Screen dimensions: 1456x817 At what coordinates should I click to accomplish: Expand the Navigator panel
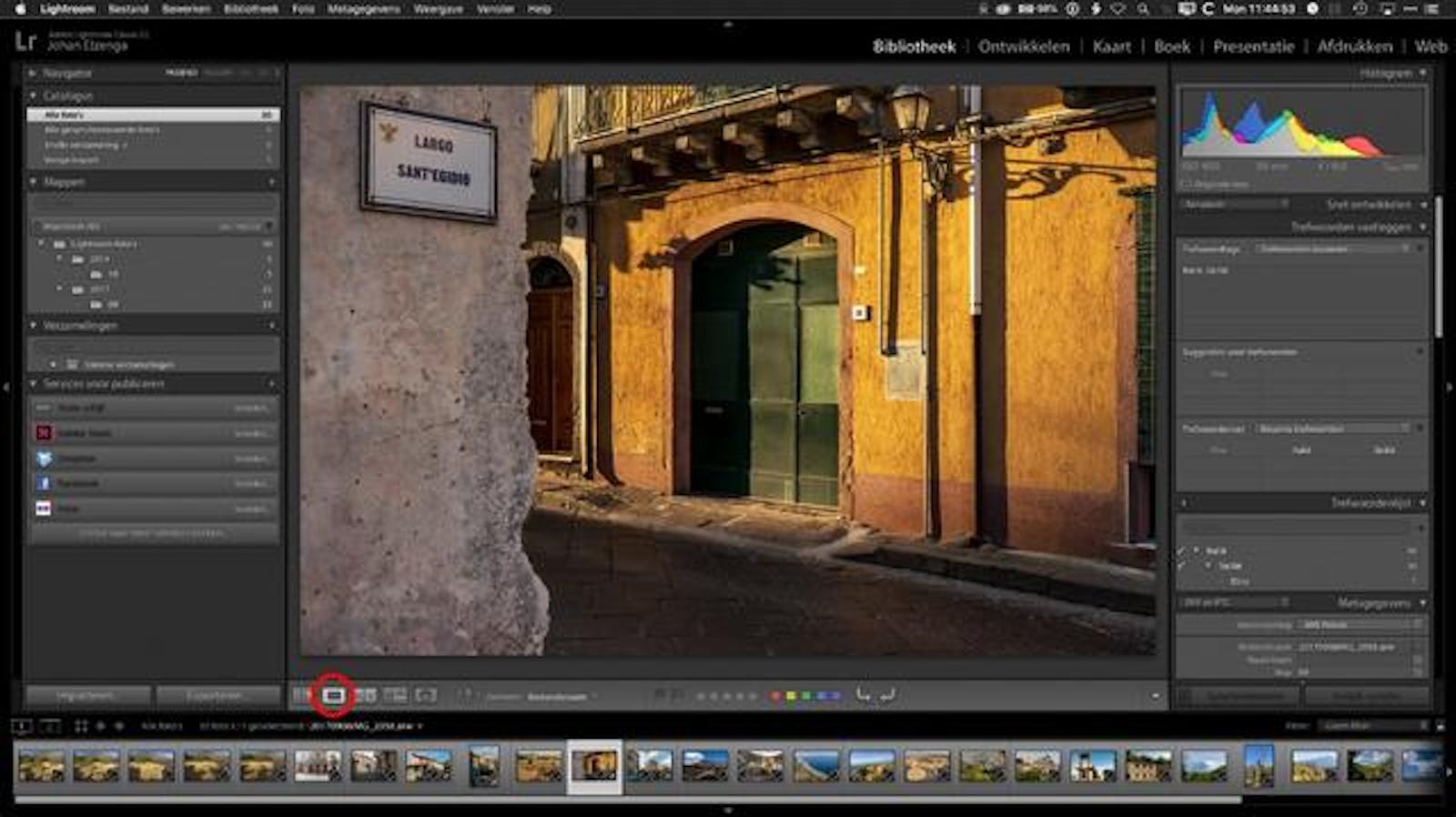tap(34, 73)
